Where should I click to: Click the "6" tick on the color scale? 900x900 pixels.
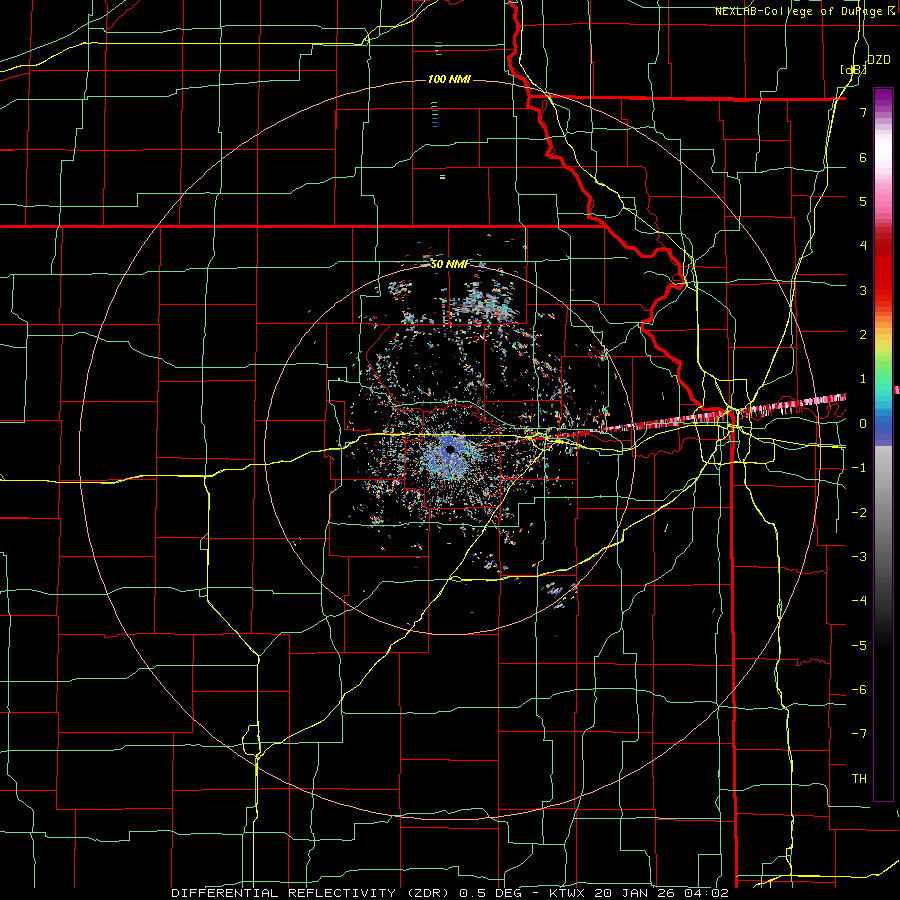click(x=863, y=157)
